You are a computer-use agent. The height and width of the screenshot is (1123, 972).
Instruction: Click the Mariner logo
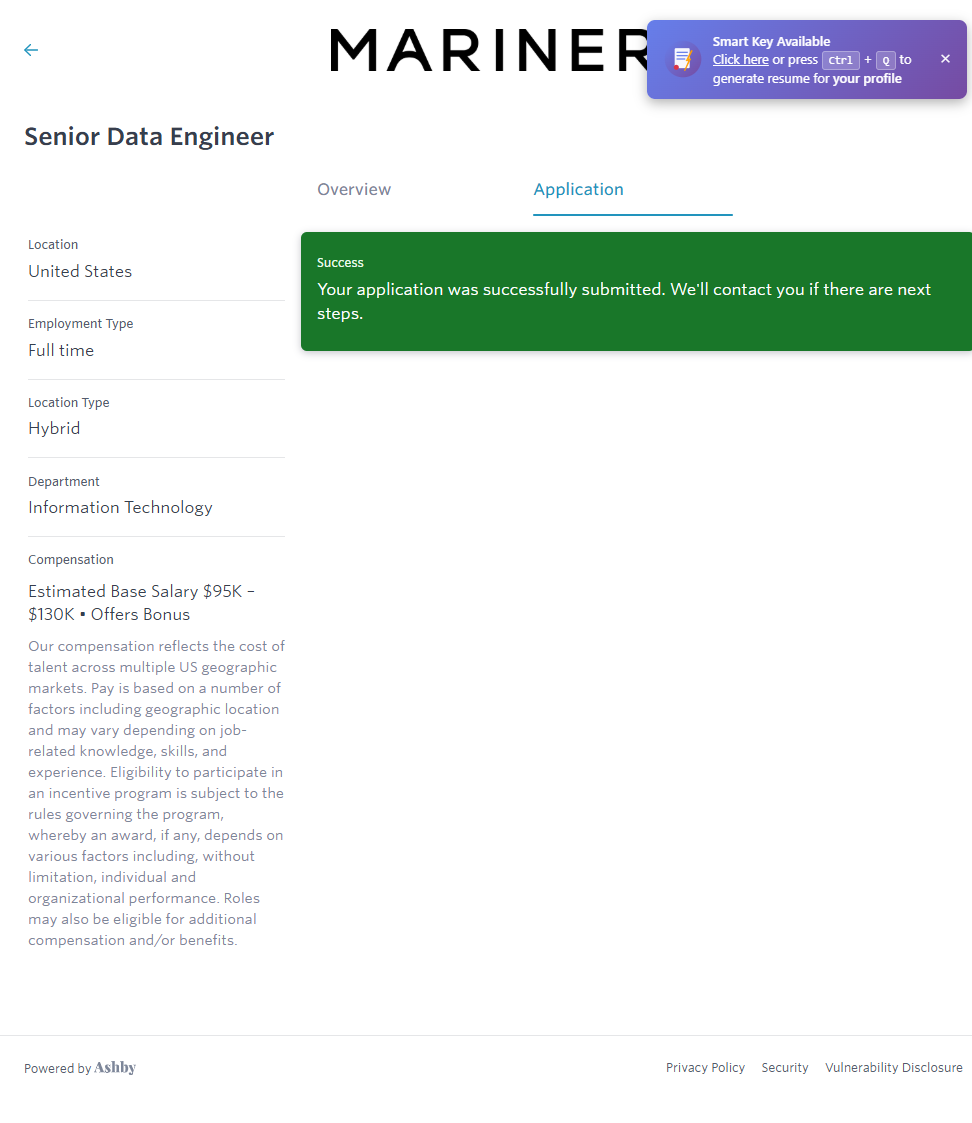(x=489, y=50)
